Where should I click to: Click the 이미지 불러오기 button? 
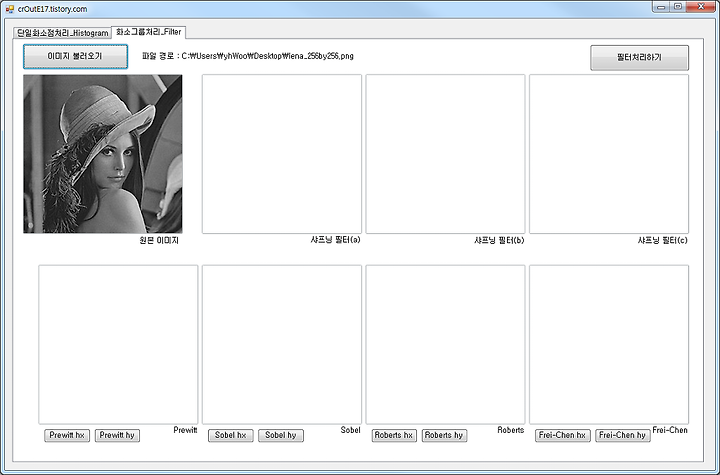[75, 57]
